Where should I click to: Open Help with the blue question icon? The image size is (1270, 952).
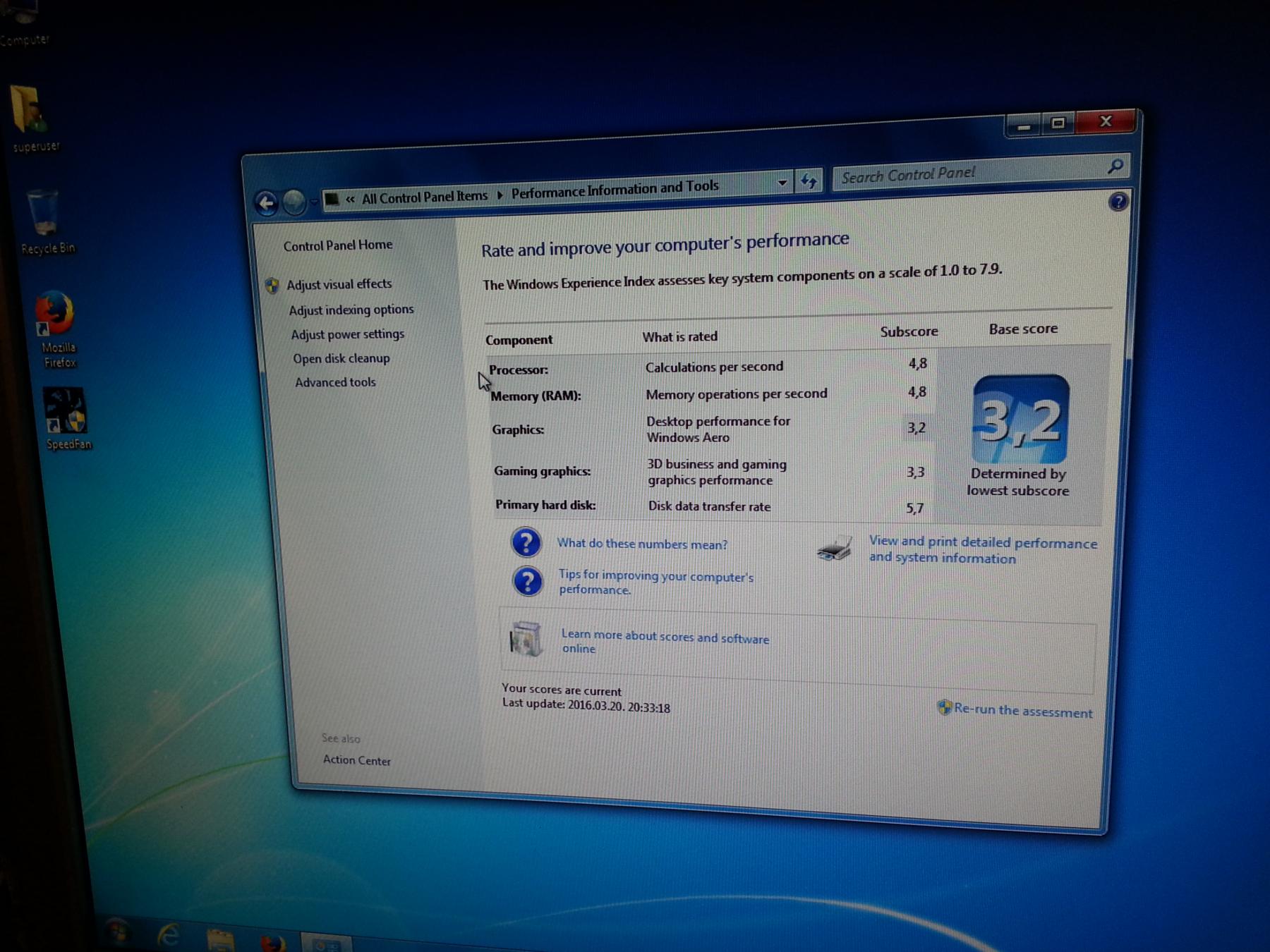(x=1118, y=202)
